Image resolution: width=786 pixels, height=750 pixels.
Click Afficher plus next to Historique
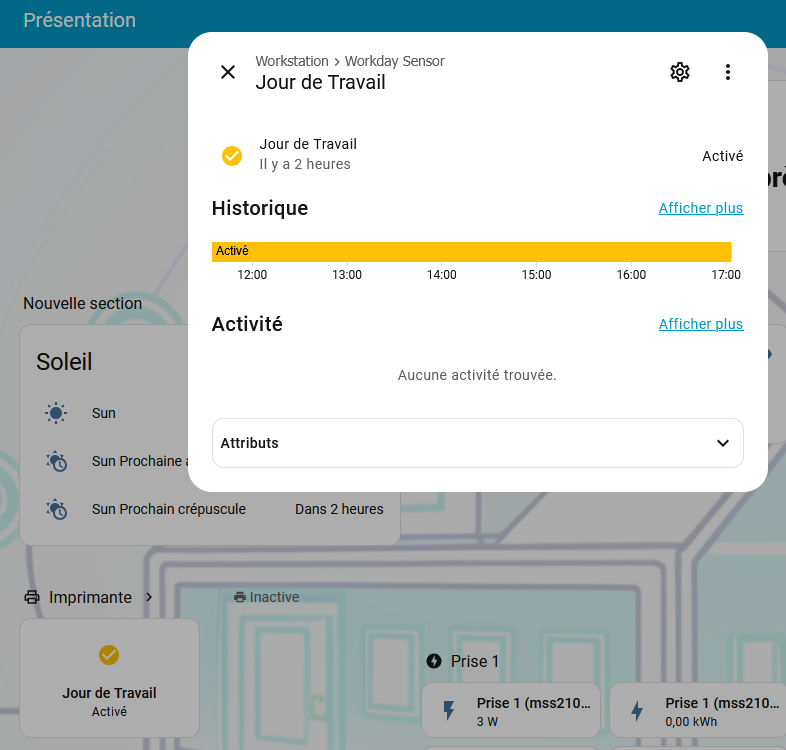pyautogui.click(x=700, y=208)
